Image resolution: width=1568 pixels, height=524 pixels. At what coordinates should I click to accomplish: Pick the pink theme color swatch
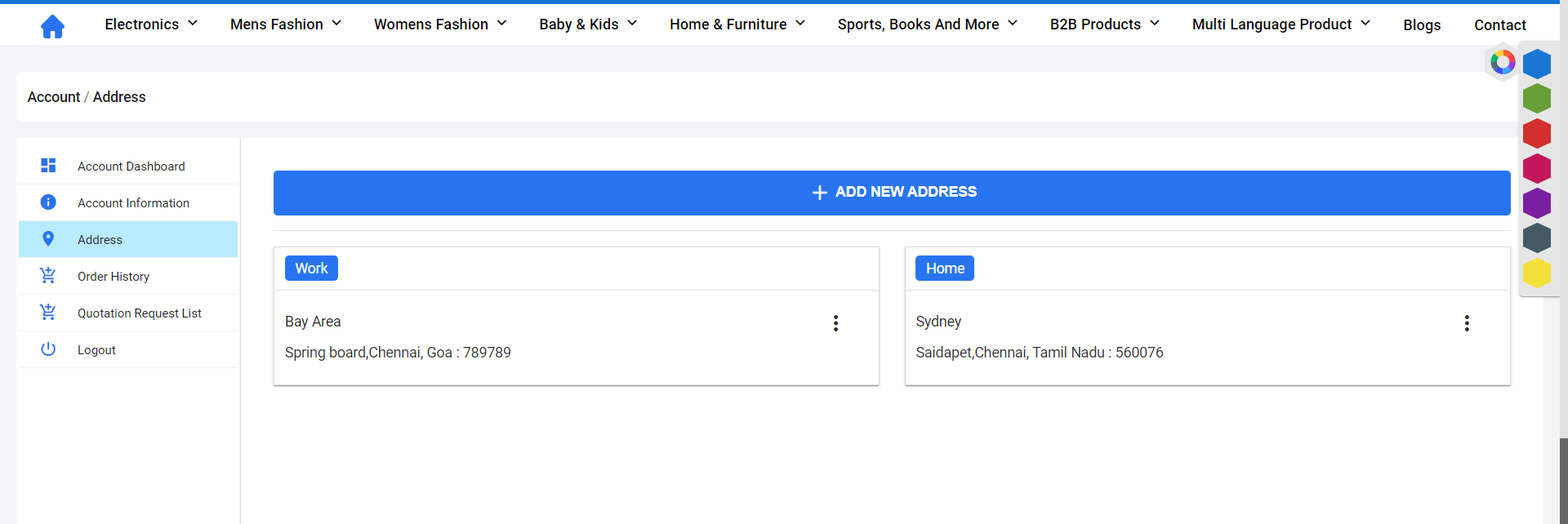1537,168
